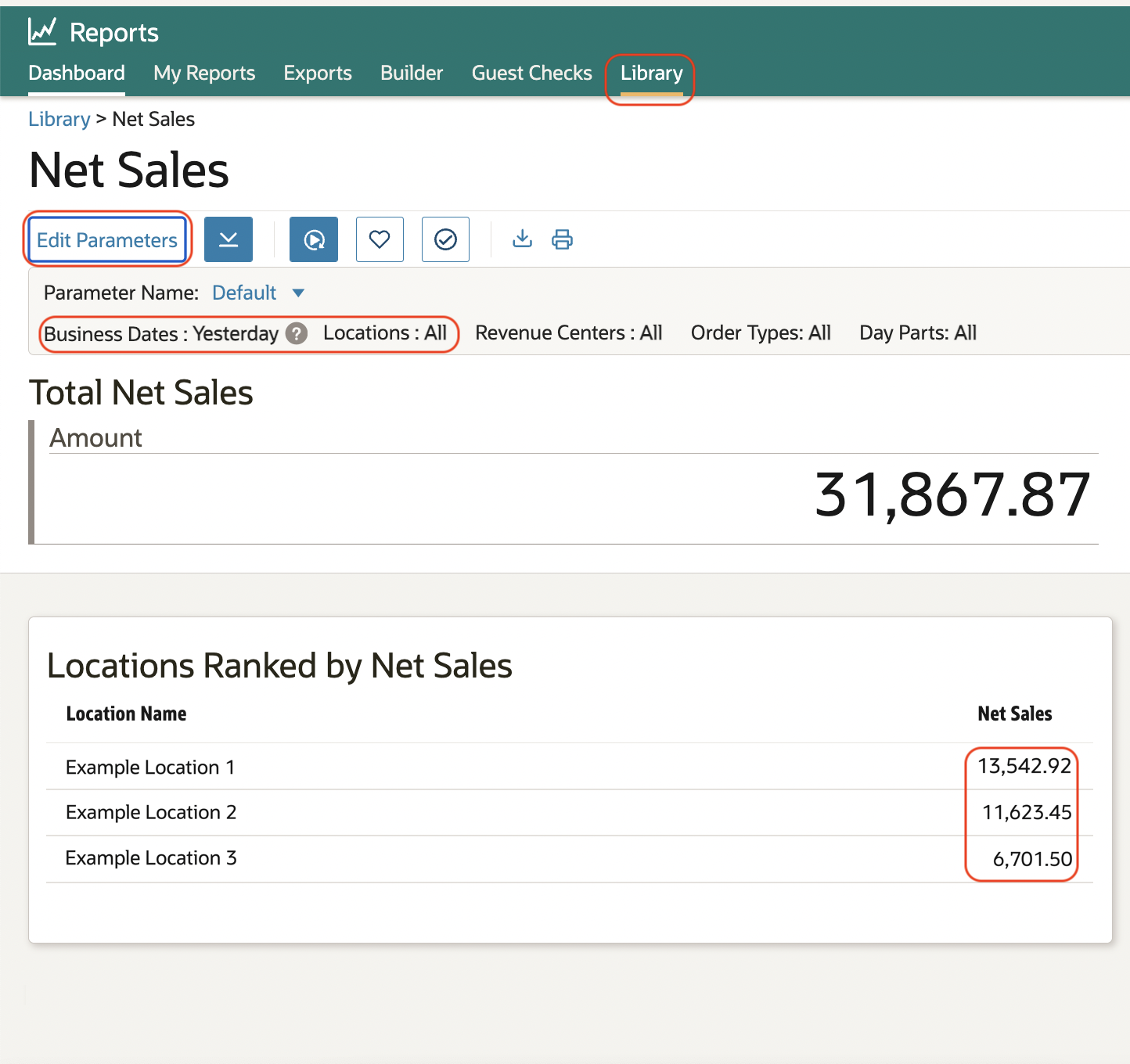Switch to the Exports tab
This screenshot has width=1130, height=1064.
tap(318, 73)
